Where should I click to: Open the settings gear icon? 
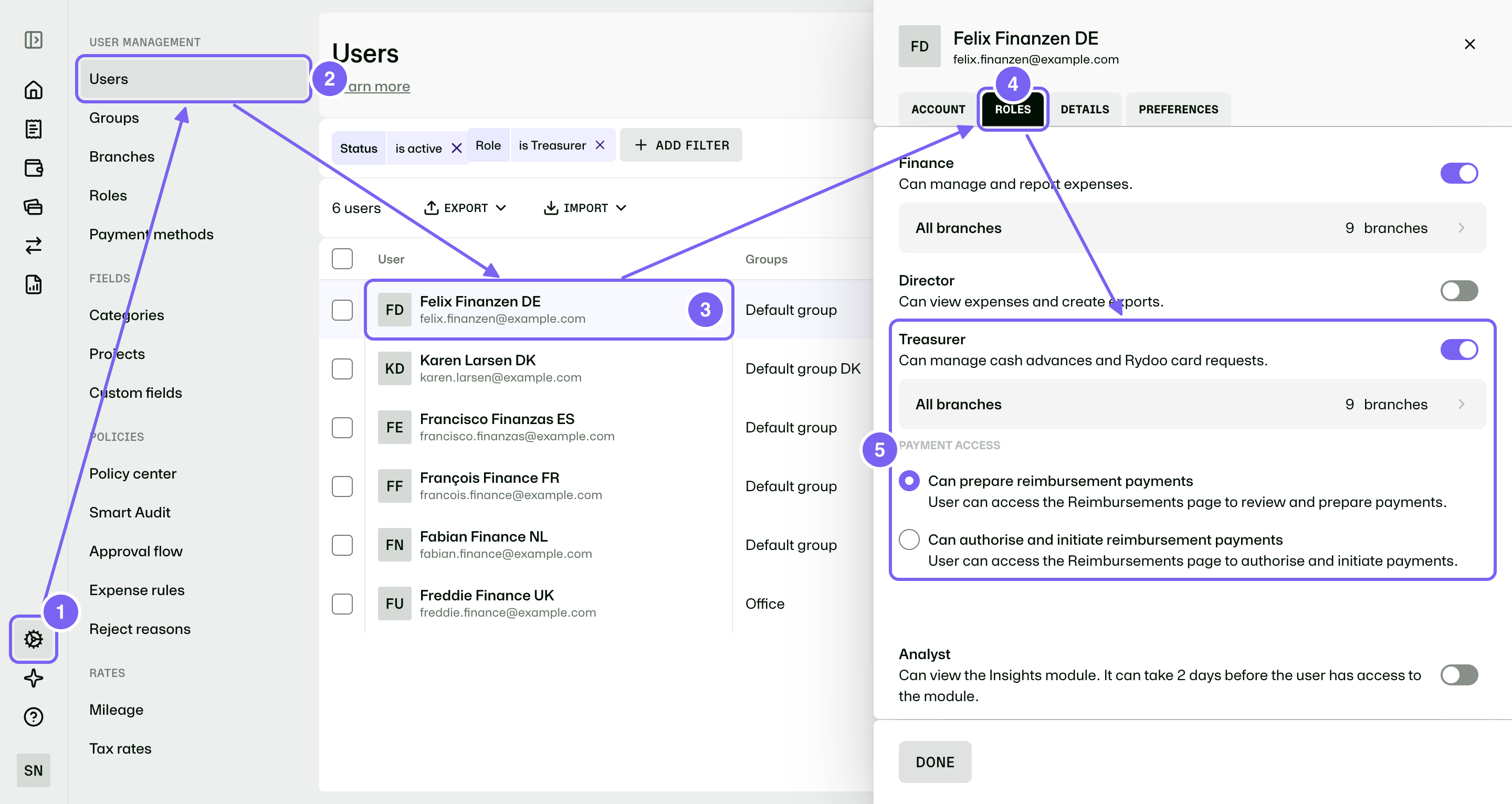pos(34,639)
